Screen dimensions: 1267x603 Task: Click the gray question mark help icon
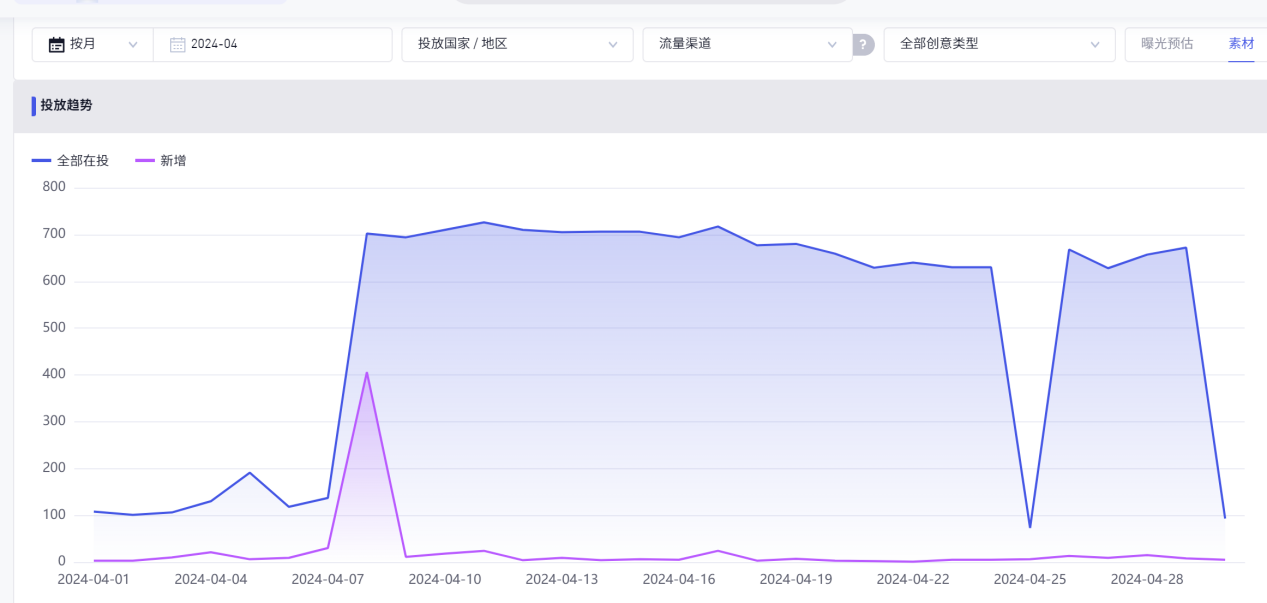tap(863, 44)
